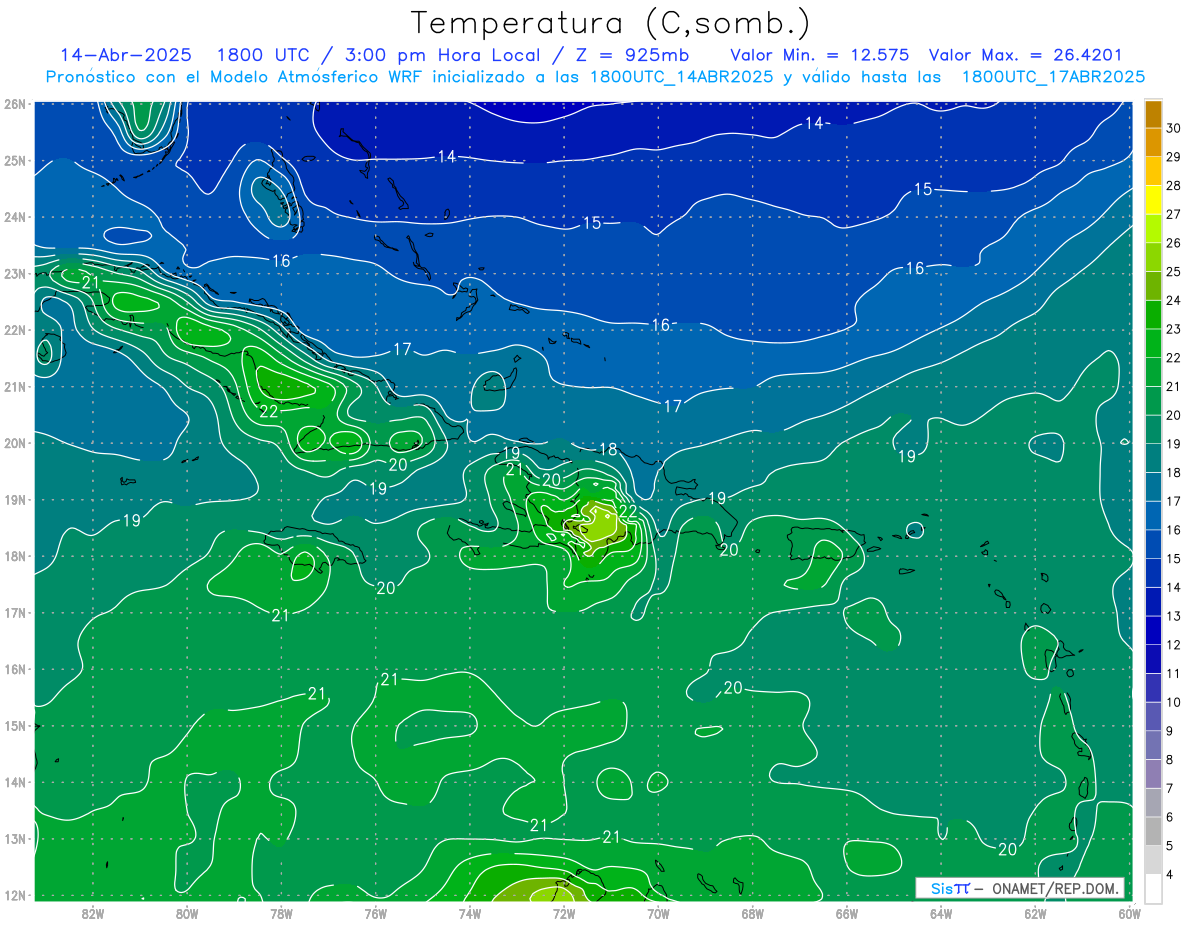Image resolution: width=1200 pixels, height=927 pixels.
Task: Select the 24N latitude axis label
Action: 15,216
